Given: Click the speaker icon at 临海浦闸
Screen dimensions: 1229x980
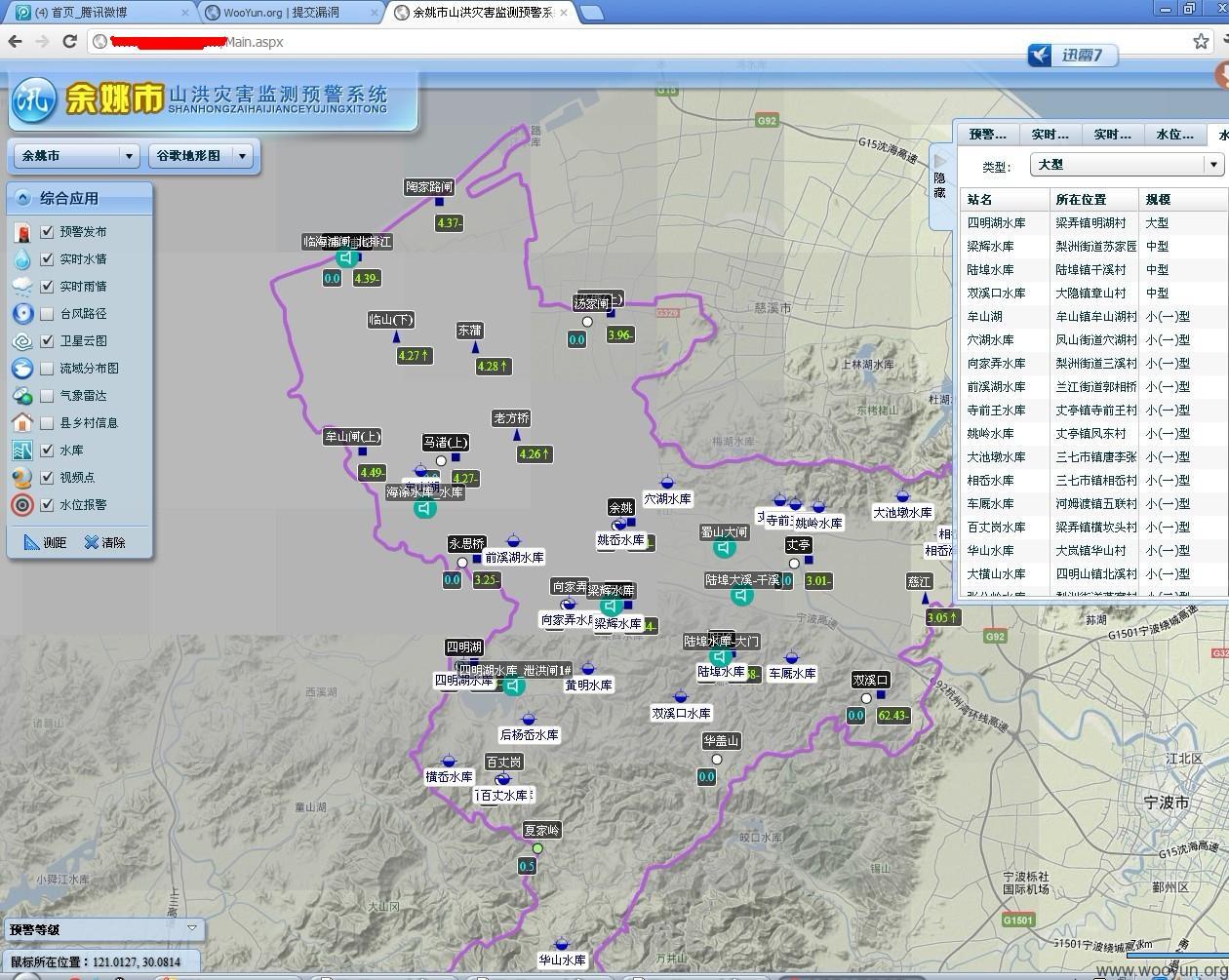Looking at the screenshot, I should click(x=346, y=258).
